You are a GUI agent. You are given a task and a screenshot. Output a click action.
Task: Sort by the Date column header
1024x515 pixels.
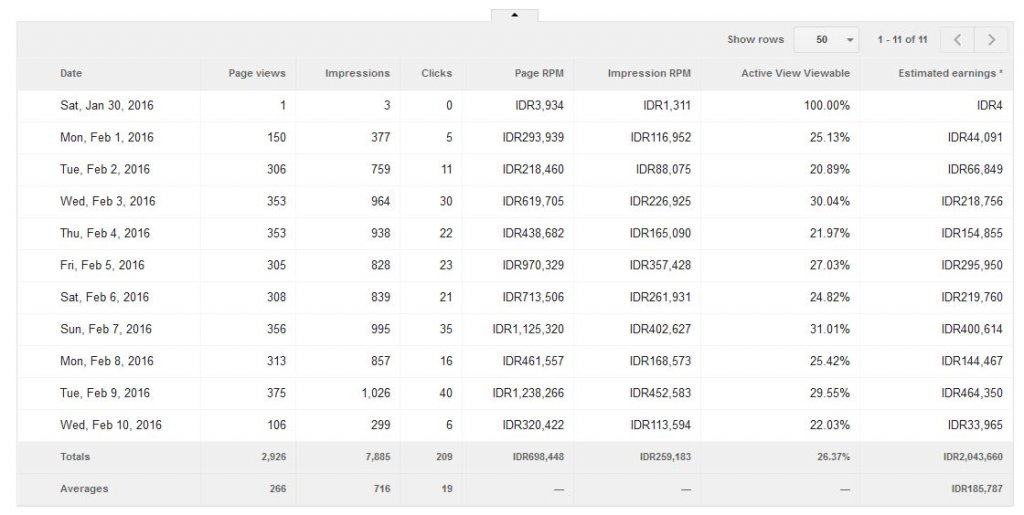point(71,73)
